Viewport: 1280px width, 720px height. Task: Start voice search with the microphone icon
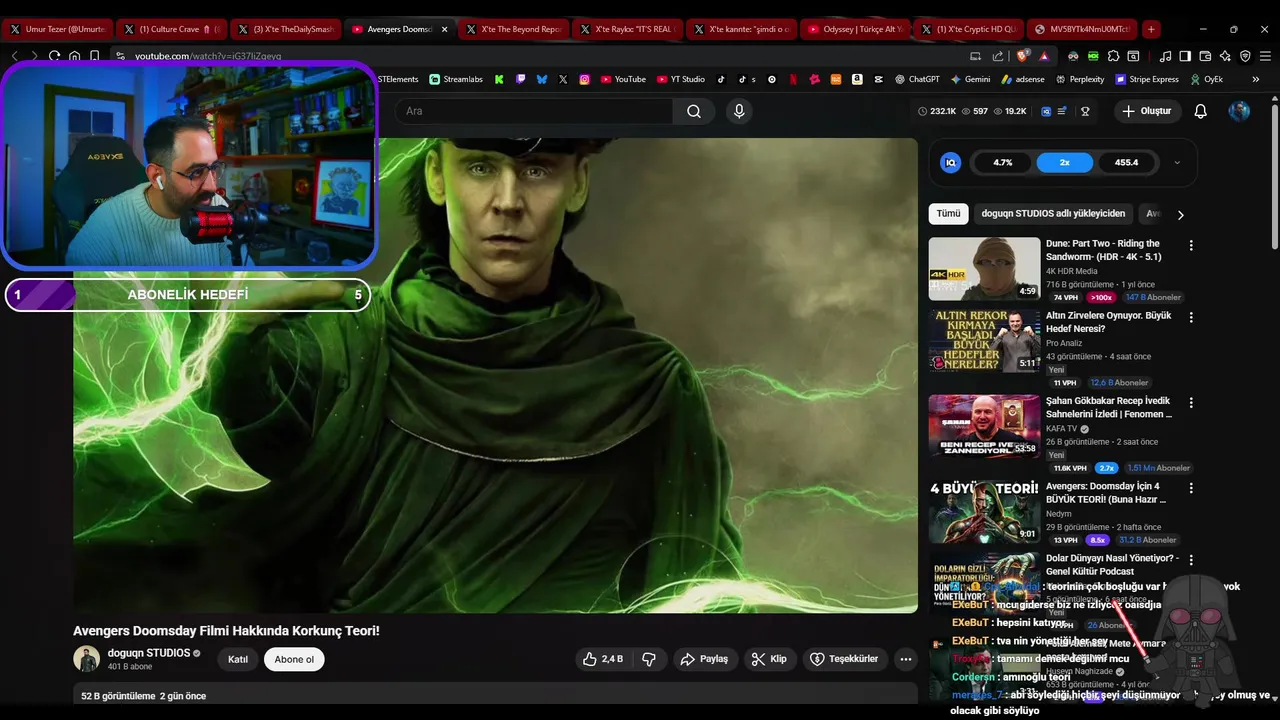[x=739, y=111]
